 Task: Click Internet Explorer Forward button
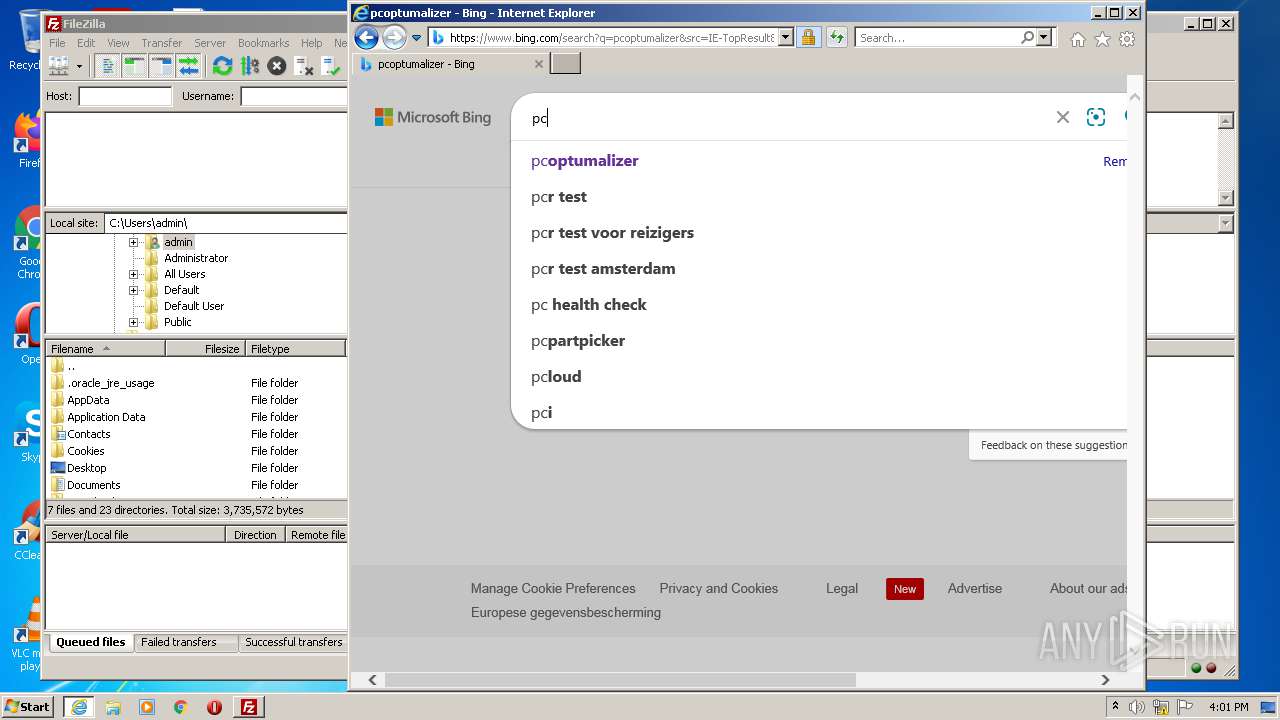point(395,38)
